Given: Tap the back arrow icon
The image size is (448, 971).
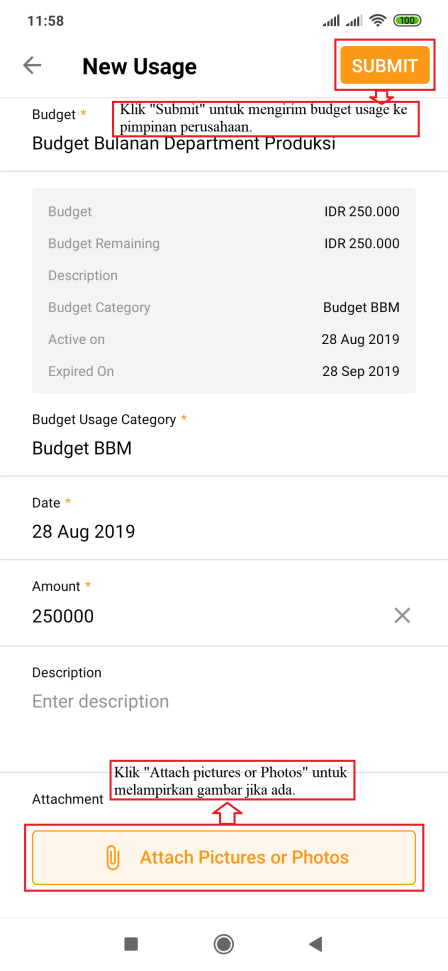Looking at the screenshot, I should (32, 65).
